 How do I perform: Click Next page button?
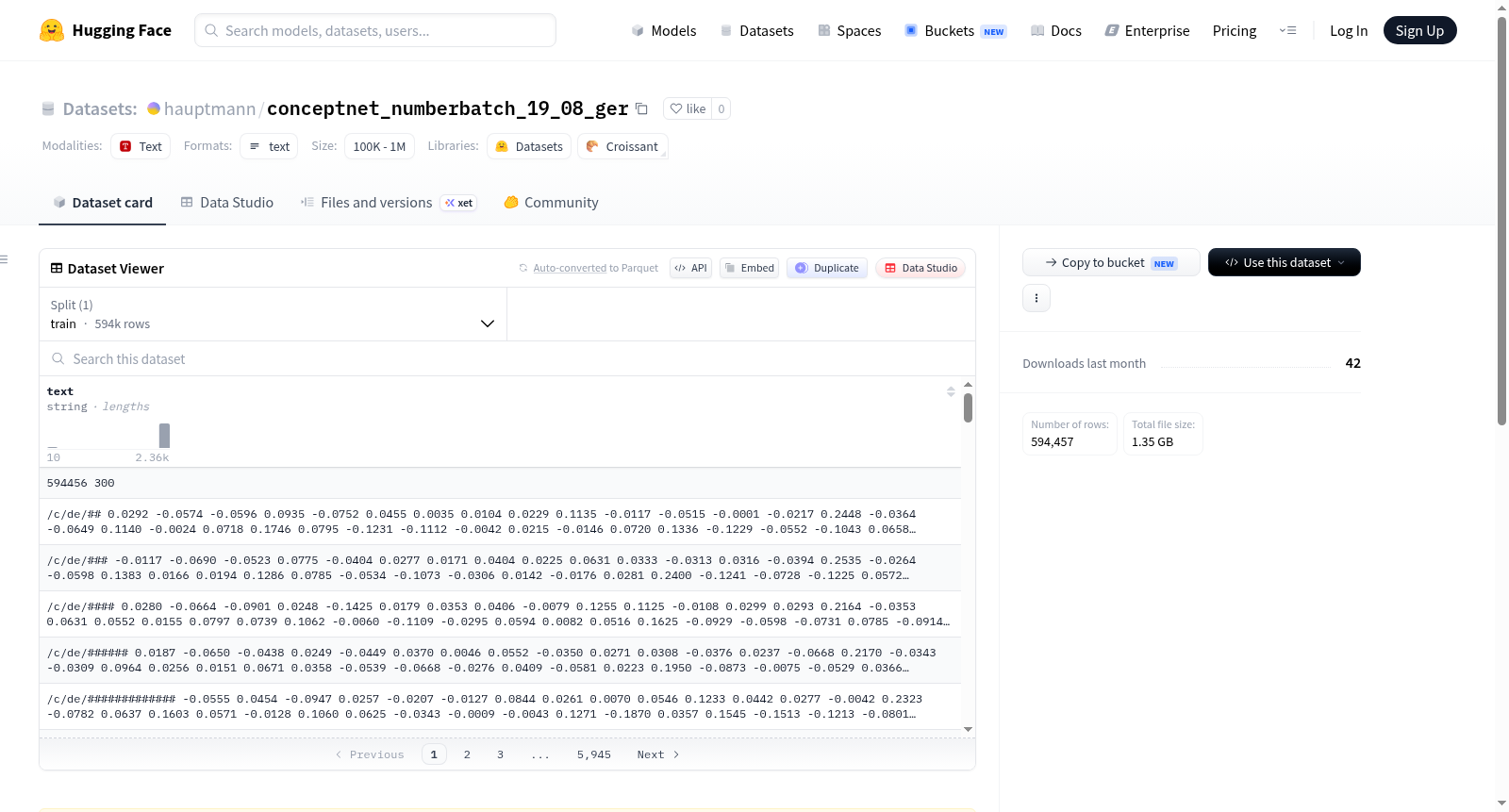tap(658, 754)
